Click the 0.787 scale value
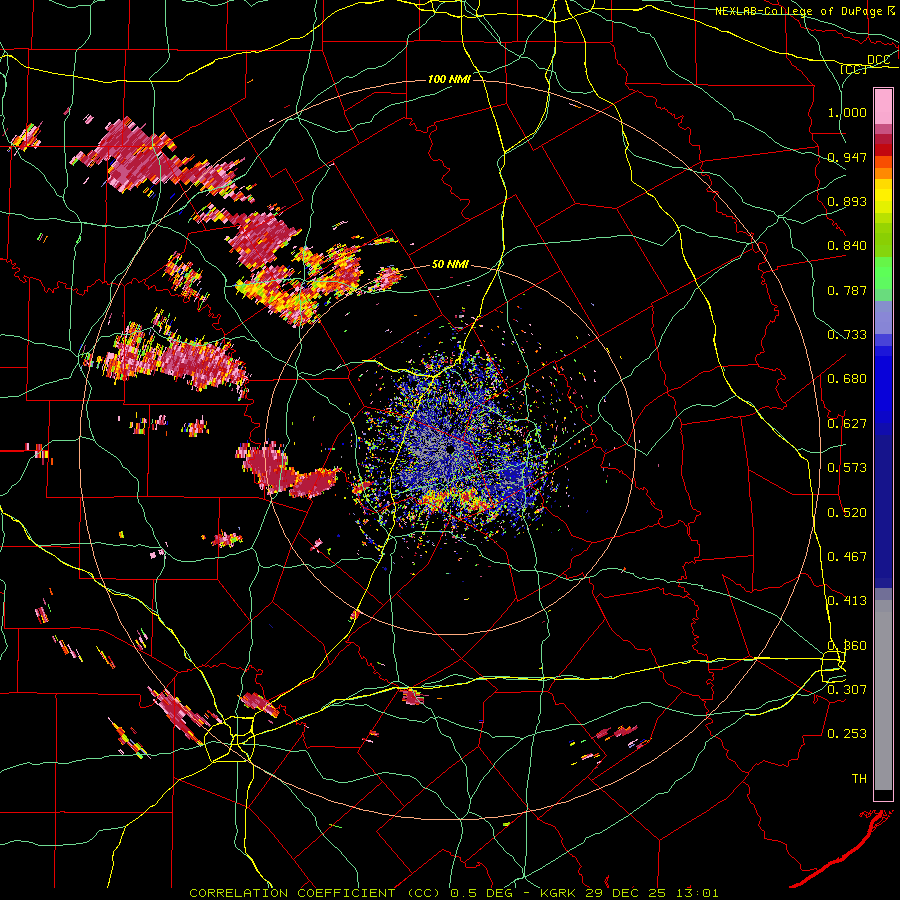Image resolution: width=900 pixels, height=900 pixels. [847, 290]
